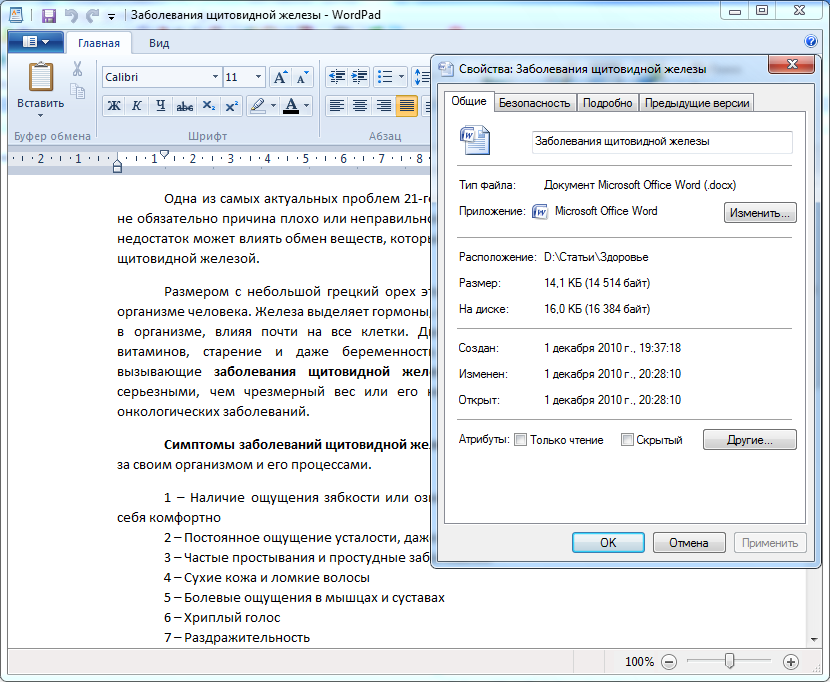Open the 'Вид' ribbon tab
The width and height of the screenshot is (830, 682).
[159, 43]
